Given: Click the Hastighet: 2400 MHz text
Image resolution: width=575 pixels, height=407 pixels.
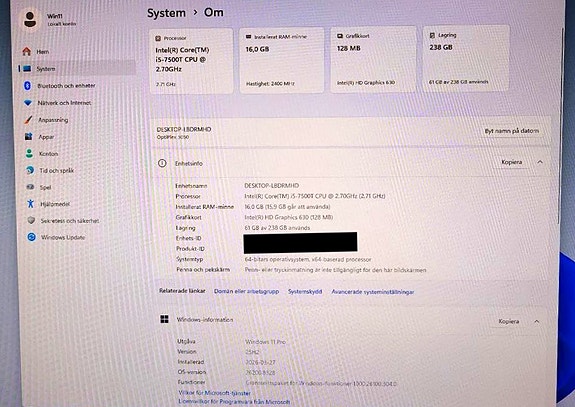Looking at the screenshot, I should click(270, 84).
